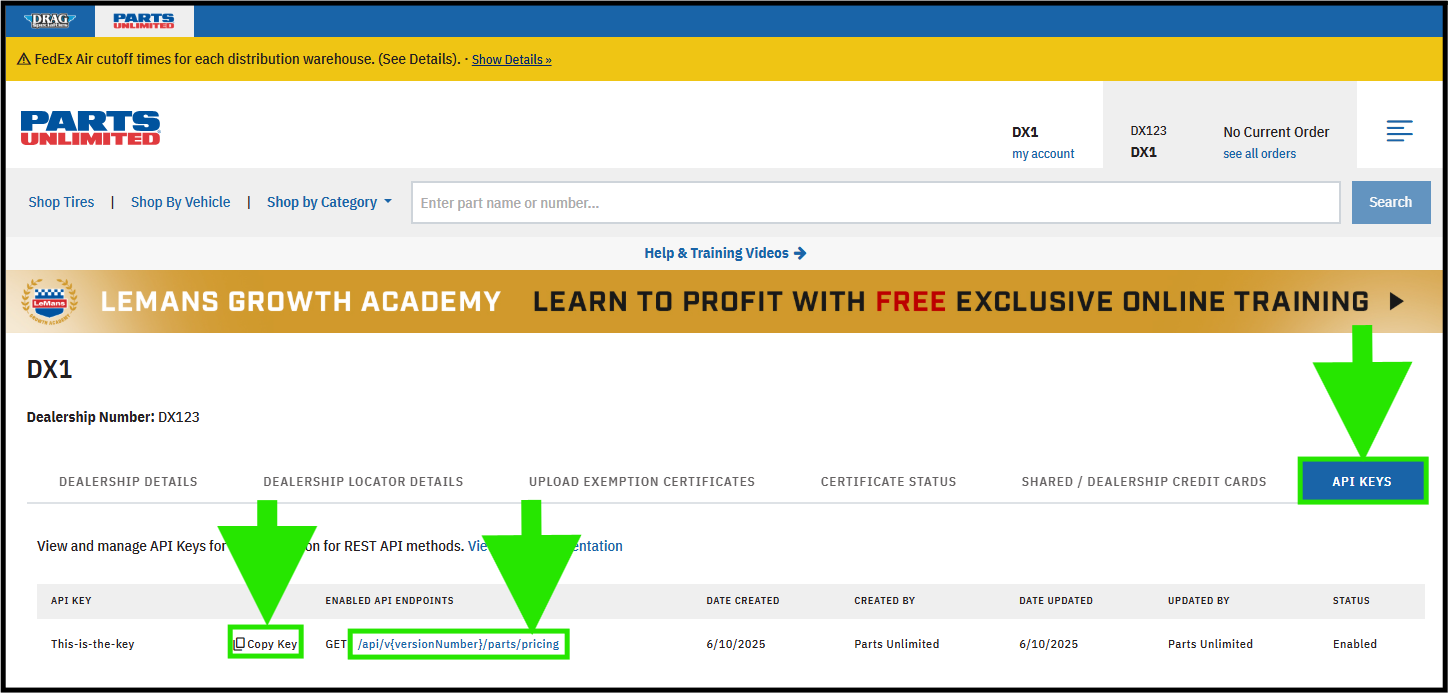Click the API KEY column header
The image size is (1449, 694).
[x=71, y=601]
